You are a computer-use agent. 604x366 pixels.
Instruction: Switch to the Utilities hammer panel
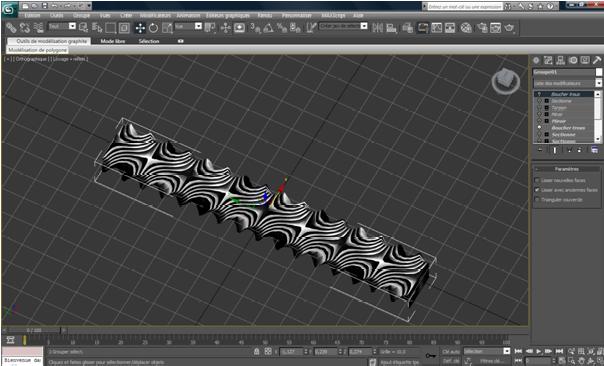[597, 60]
